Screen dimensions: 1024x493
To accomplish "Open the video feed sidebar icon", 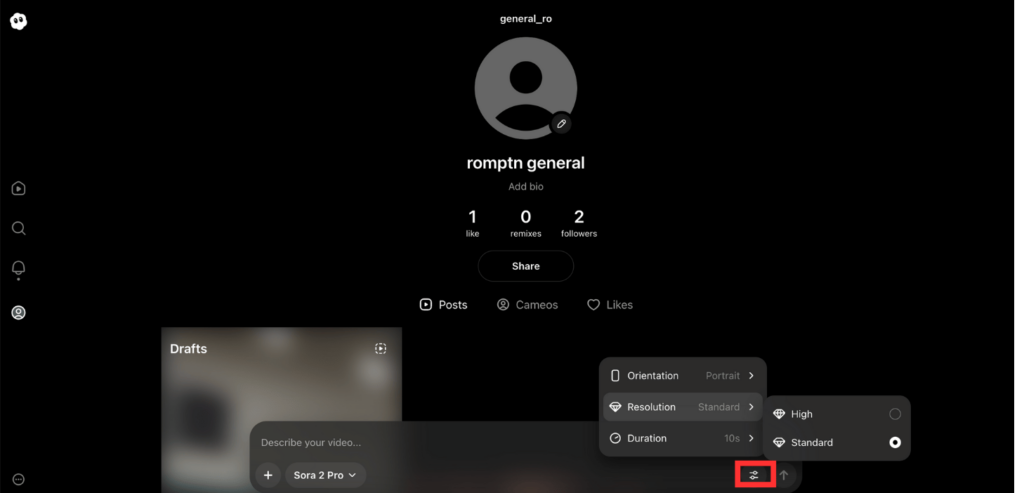I will (18, 188).
